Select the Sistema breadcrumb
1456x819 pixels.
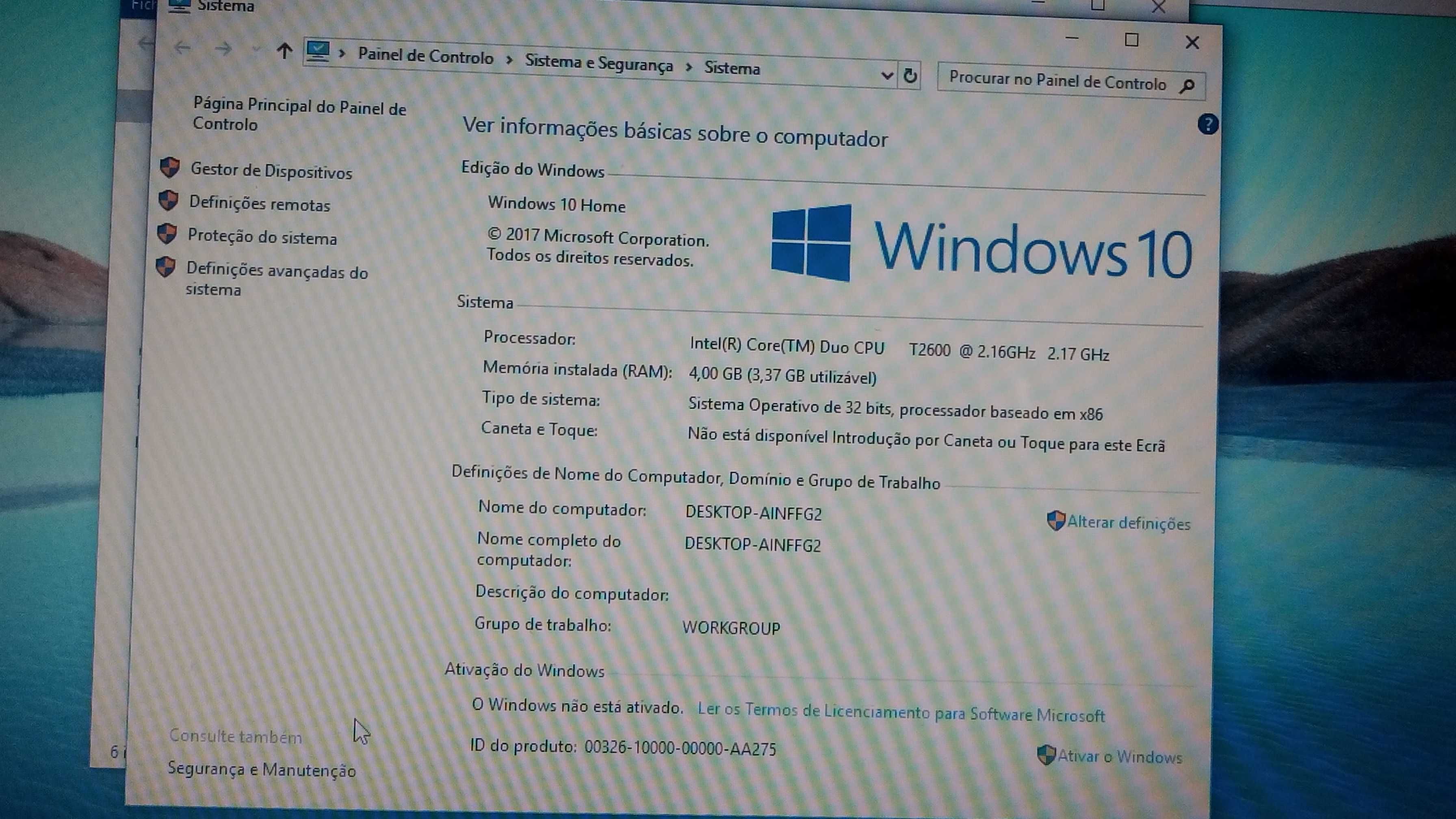tap(732, 68)
